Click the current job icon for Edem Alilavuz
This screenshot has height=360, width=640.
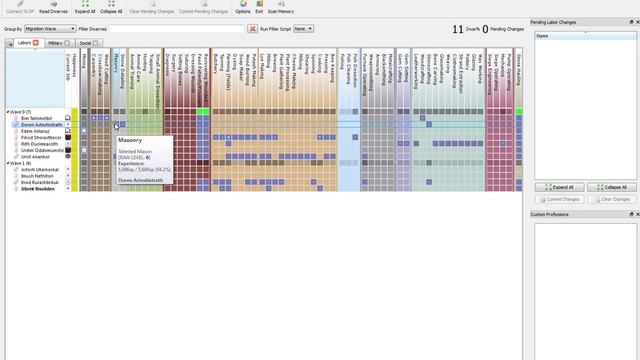point(68,131)
